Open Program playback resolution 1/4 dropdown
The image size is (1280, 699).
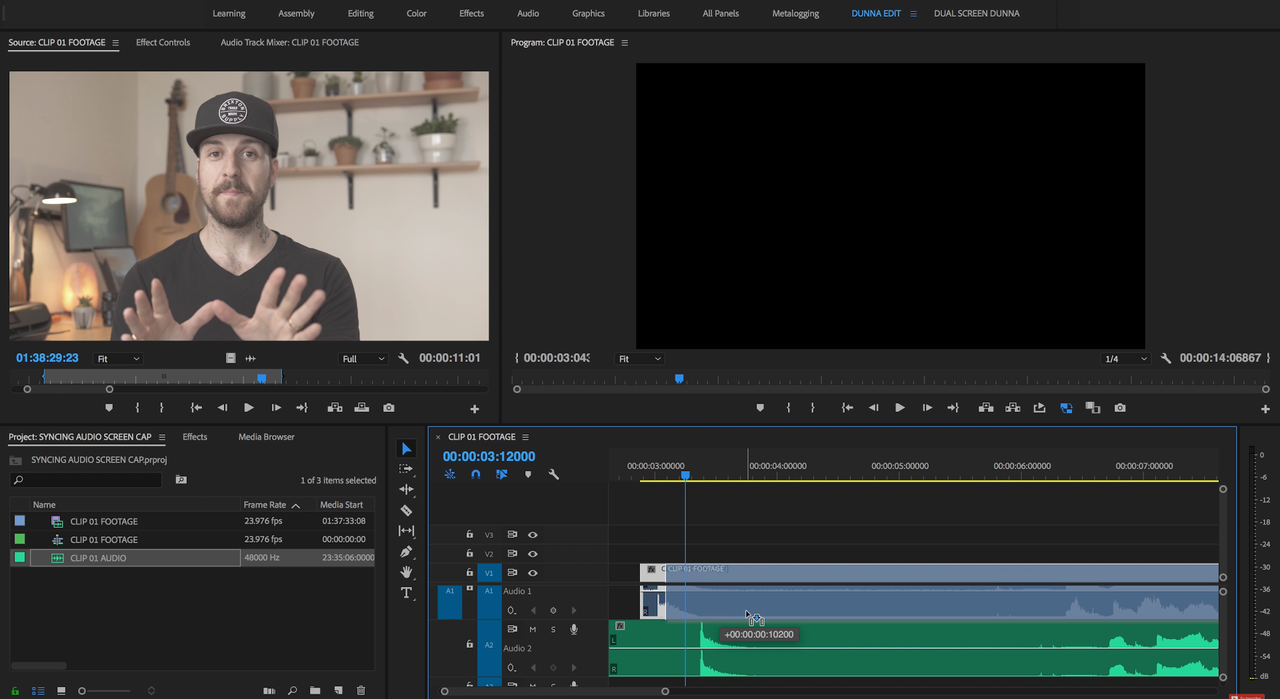(1125, 358)
